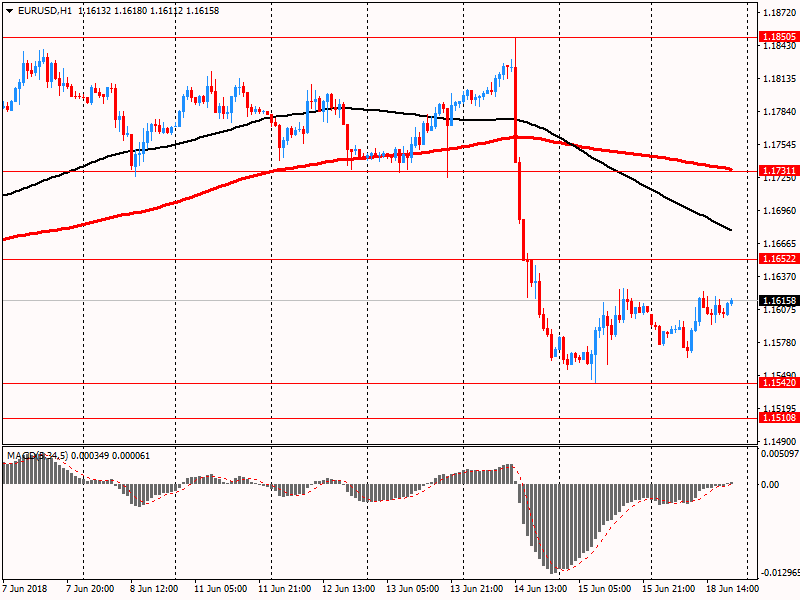Click the 7 Jun 20:00 time label

(x=90, y=589)
